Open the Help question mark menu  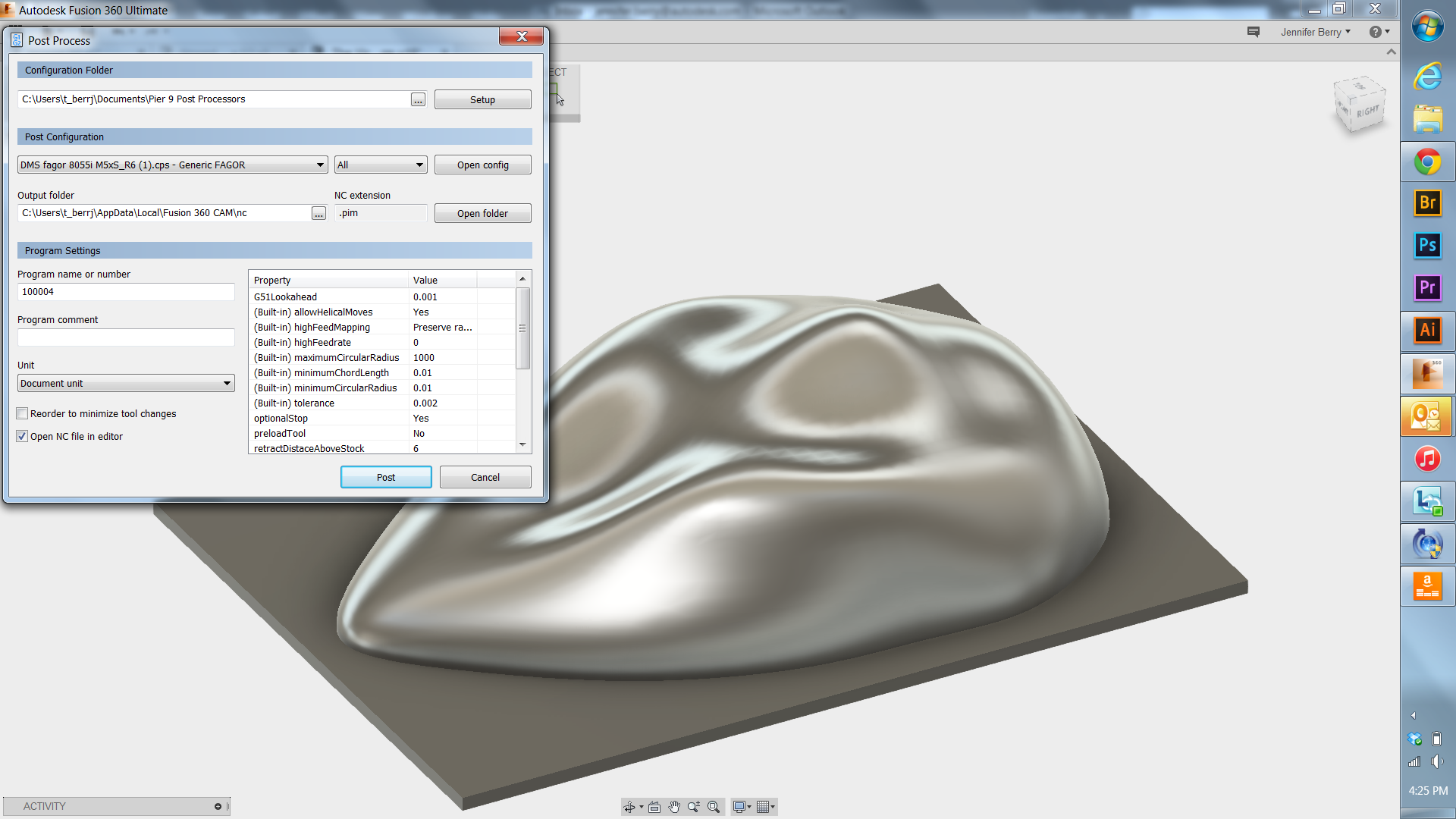click(1379, 32)
